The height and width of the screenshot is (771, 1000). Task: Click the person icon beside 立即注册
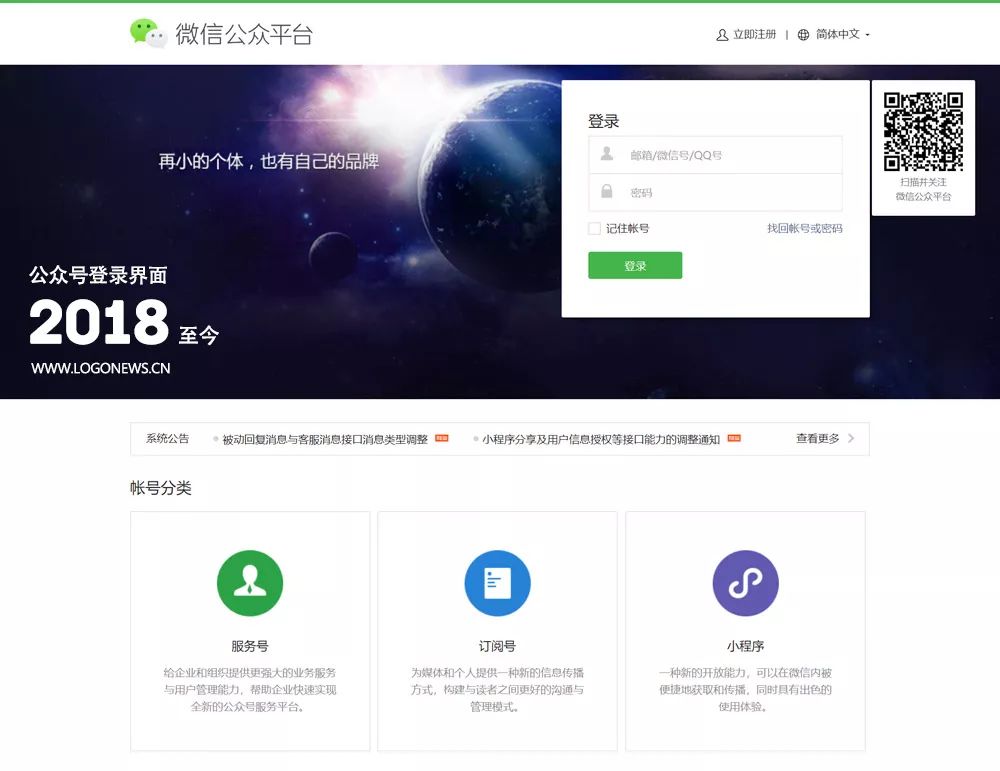pos(722,34)
